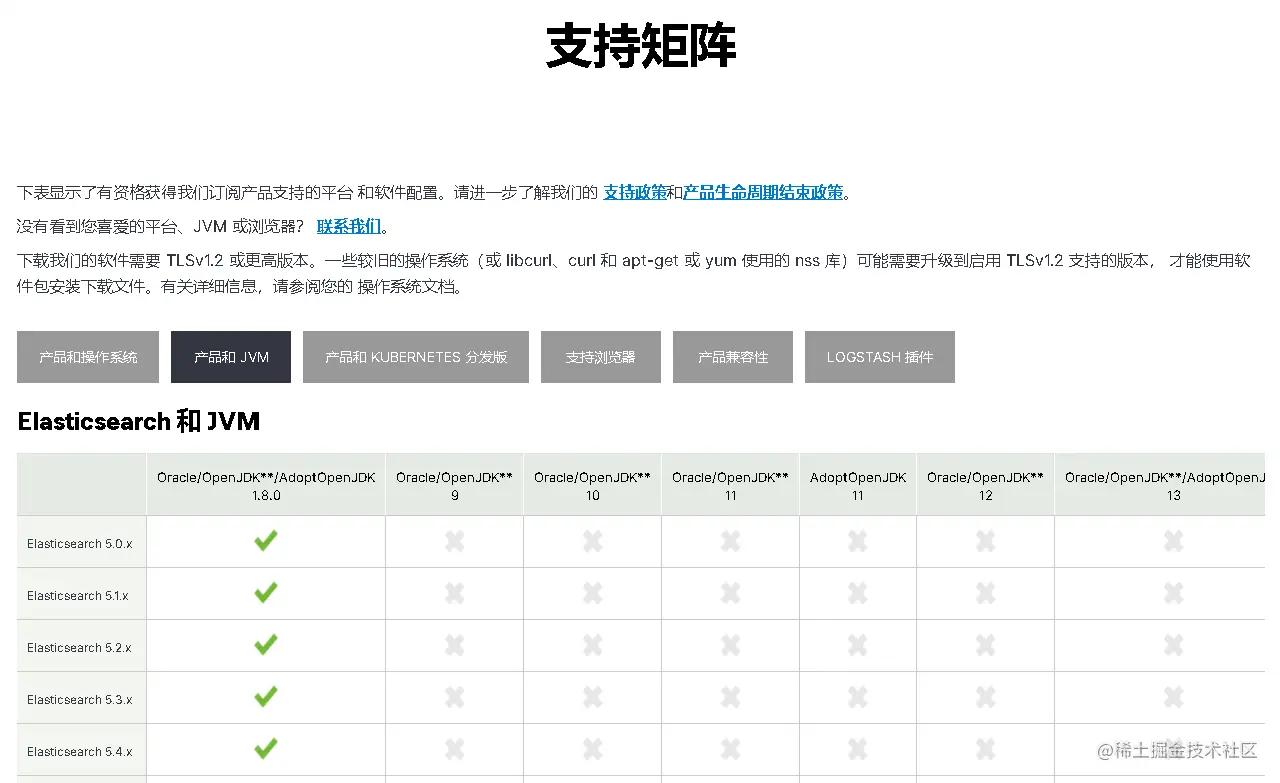The width and height of the screenshot is (1280, 783).
Task: Click the 5.0.x cross under Oracle/OpenJDK 9
Action: tap(454, 541)
